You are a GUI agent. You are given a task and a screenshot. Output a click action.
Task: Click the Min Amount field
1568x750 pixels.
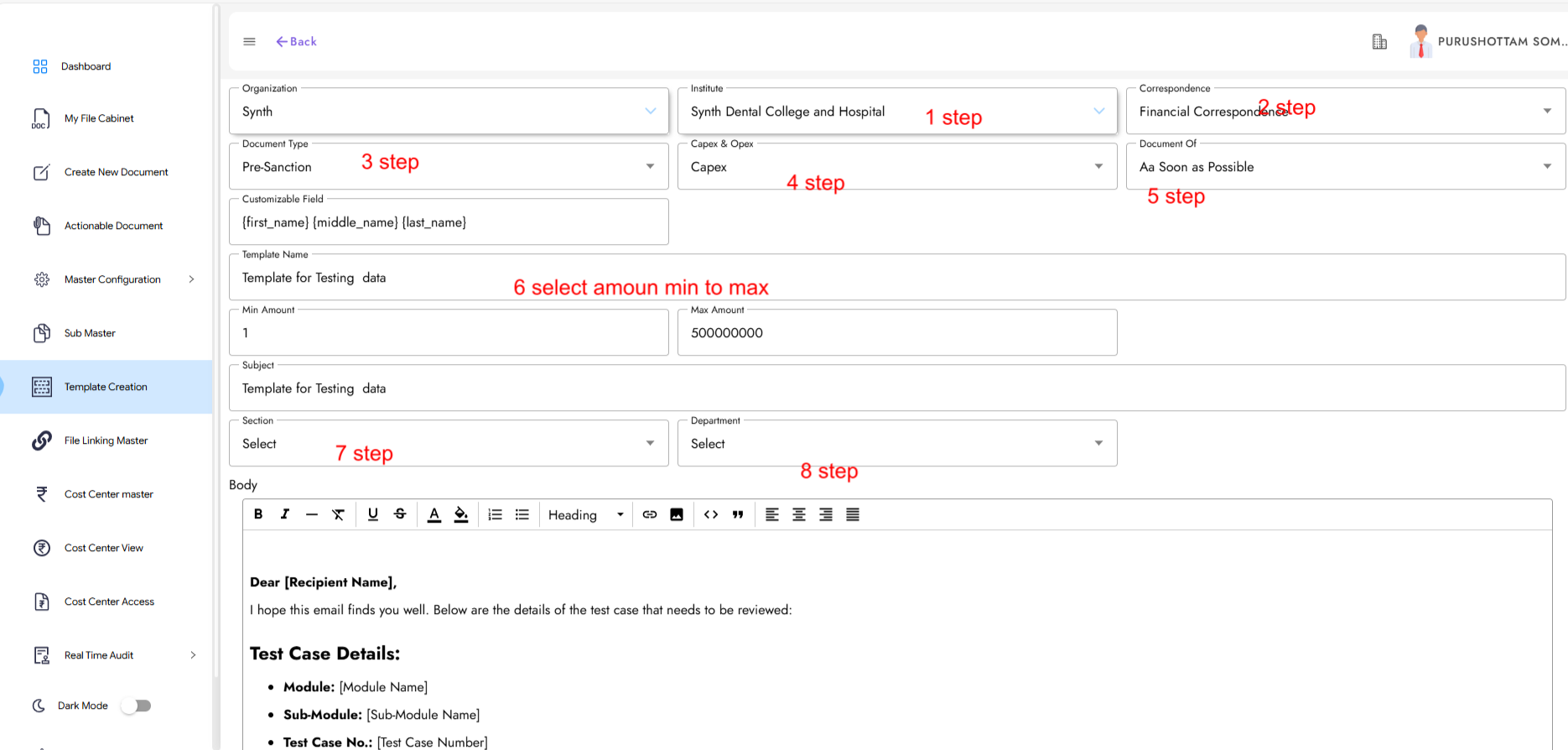449,332
